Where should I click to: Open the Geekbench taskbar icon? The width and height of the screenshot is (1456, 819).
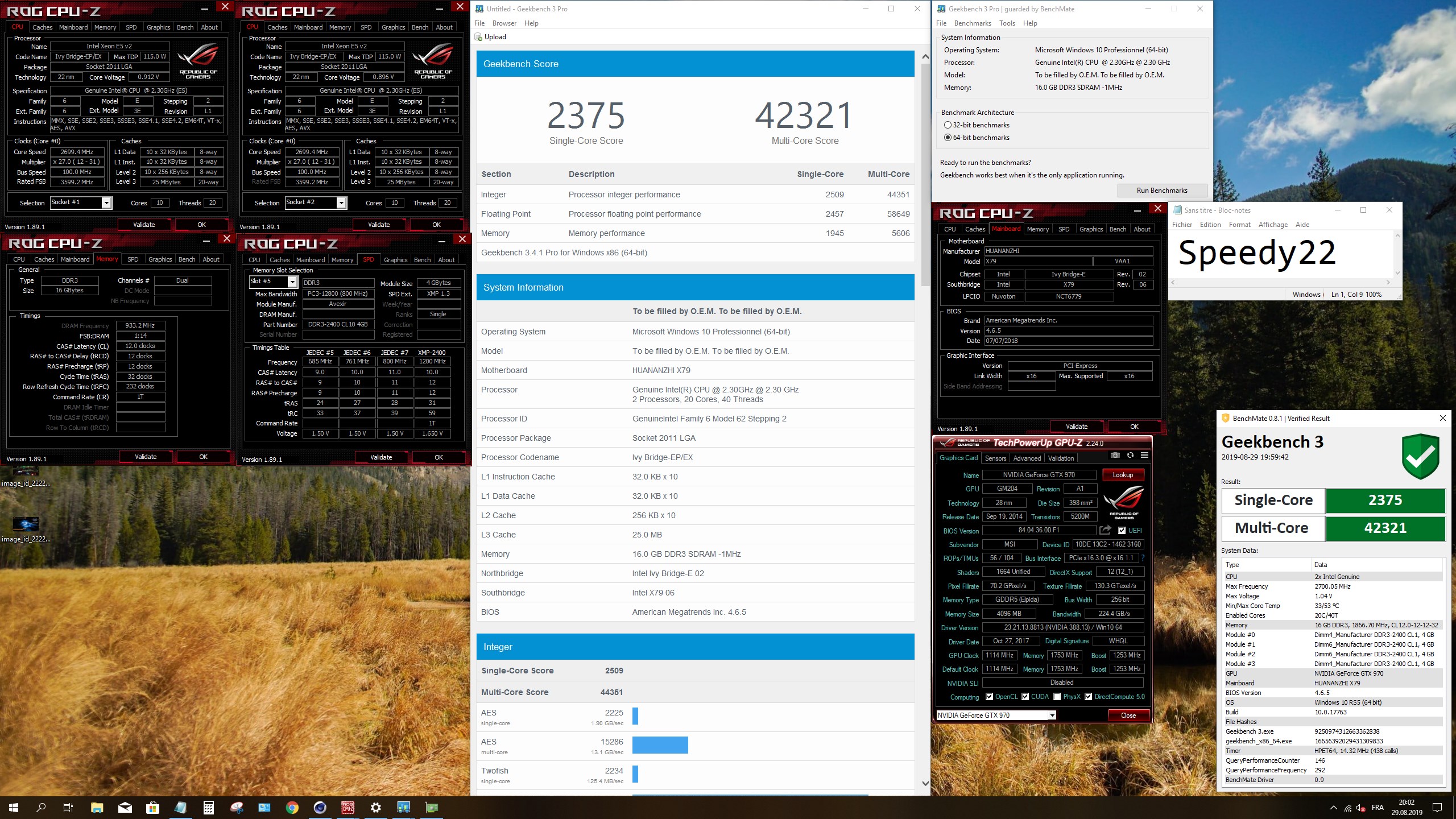(404, 807)
